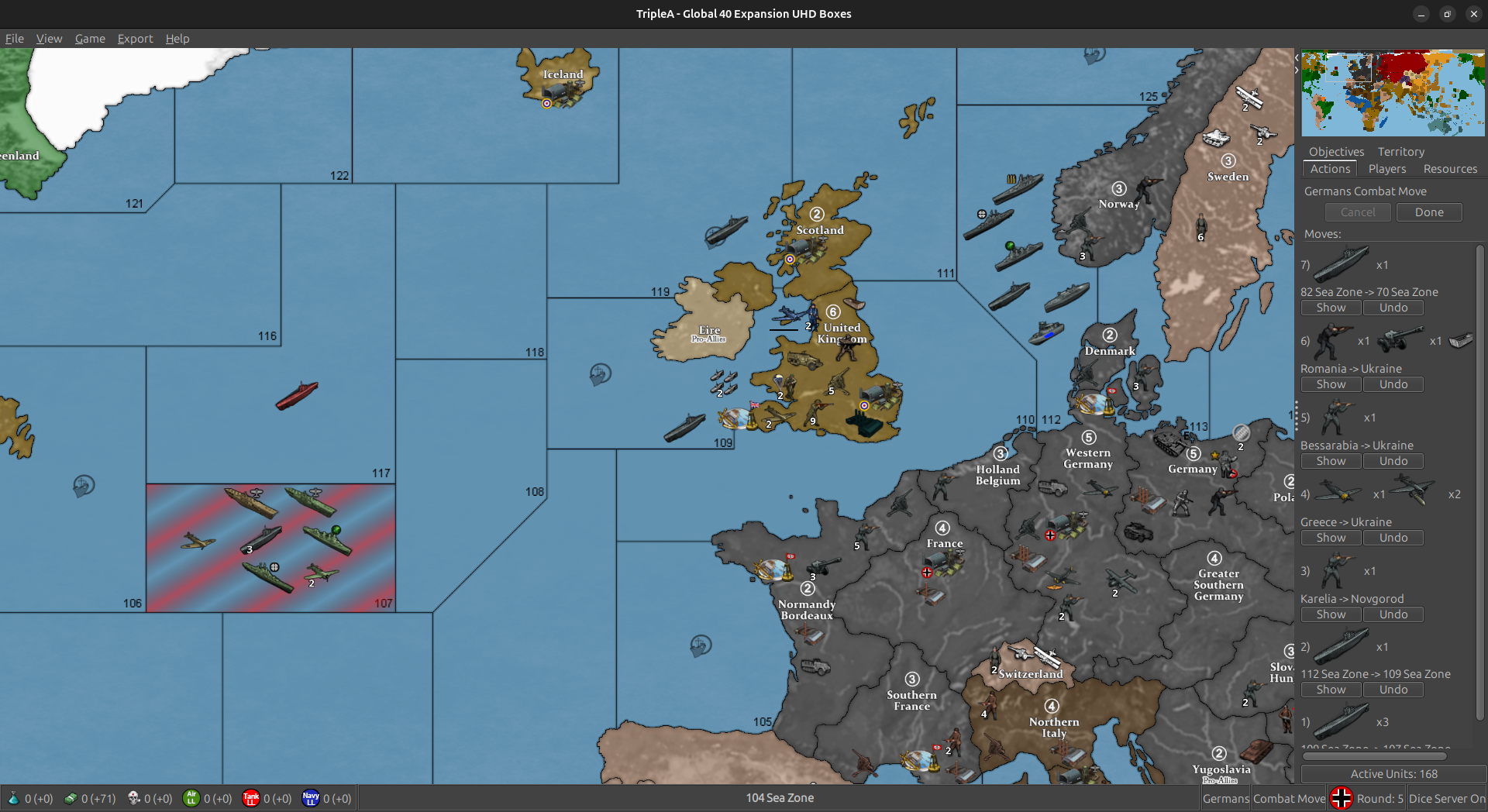The width and height of the screenshot is (1488, 812).
Task: Collapse side panel using left arrow
Action: [1297, 57]
